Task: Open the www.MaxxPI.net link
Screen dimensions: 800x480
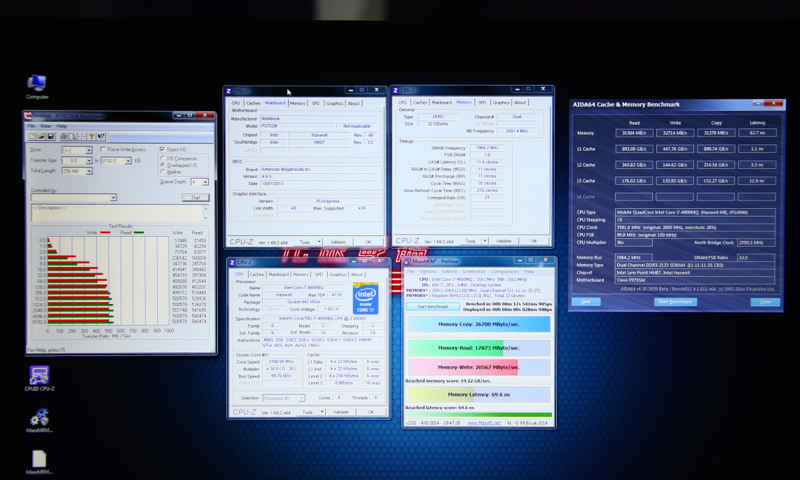Action: (x=484, y=423)
